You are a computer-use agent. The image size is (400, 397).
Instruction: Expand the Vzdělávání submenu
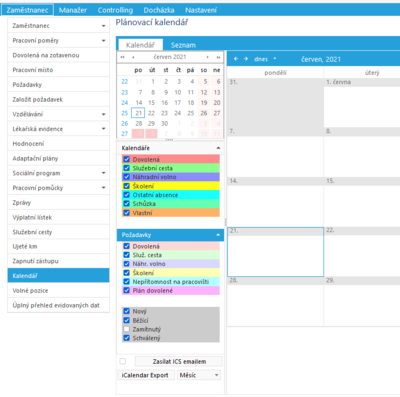pyautogui.click(x=104, y=114)
